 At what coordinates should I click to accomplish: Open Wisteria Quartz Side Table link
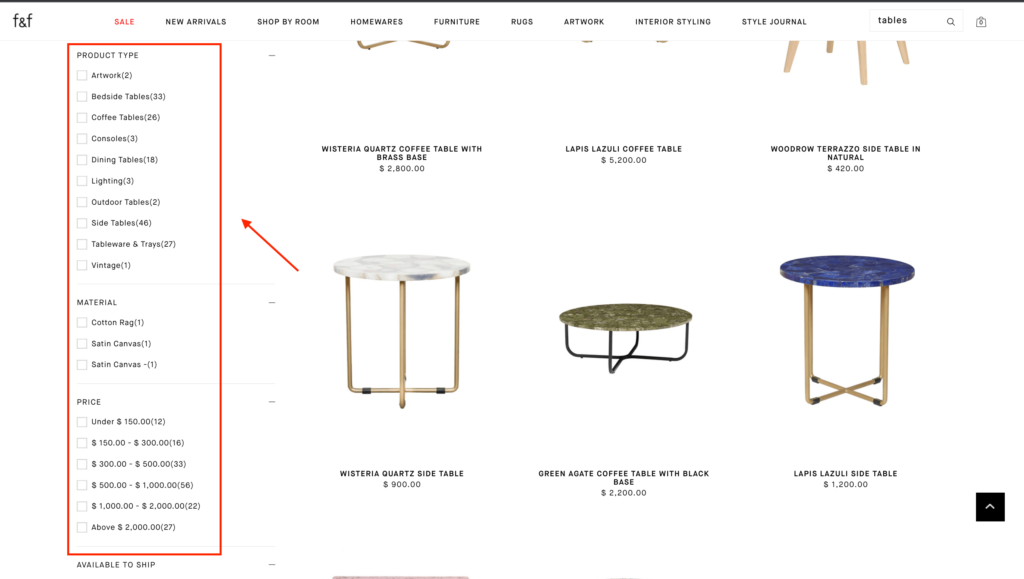pyautogui.click(x=402, y=473)
